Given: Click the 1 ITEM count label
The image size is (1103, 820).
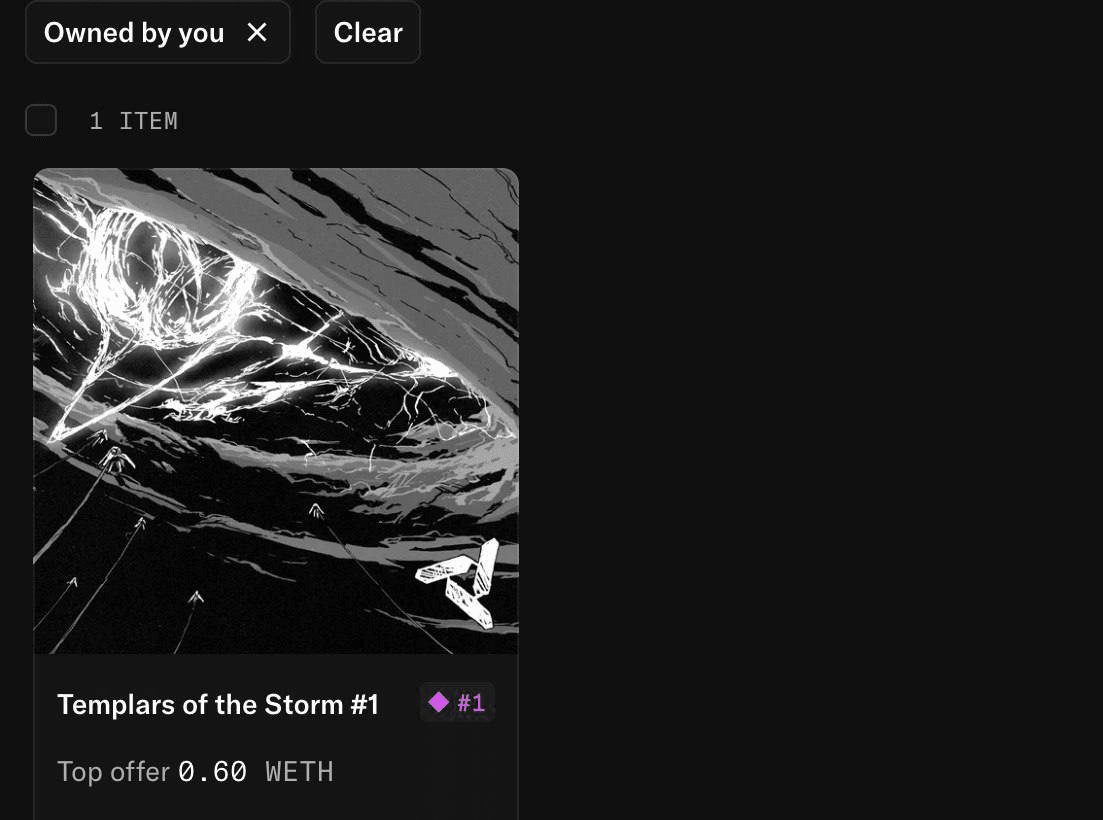Looking at the screenshot, I should click(x=134, y=121).
